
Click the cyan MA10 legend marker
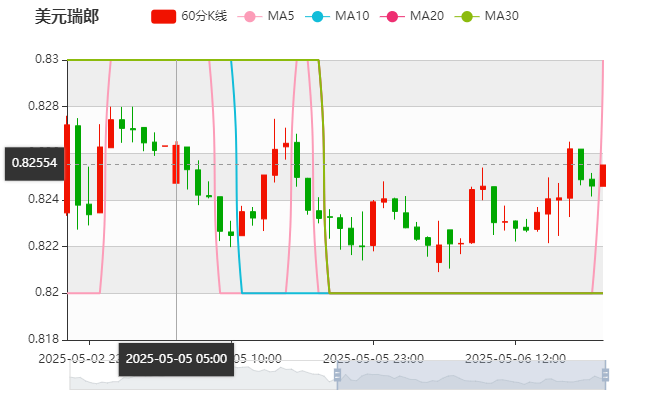tap(317, 17)
